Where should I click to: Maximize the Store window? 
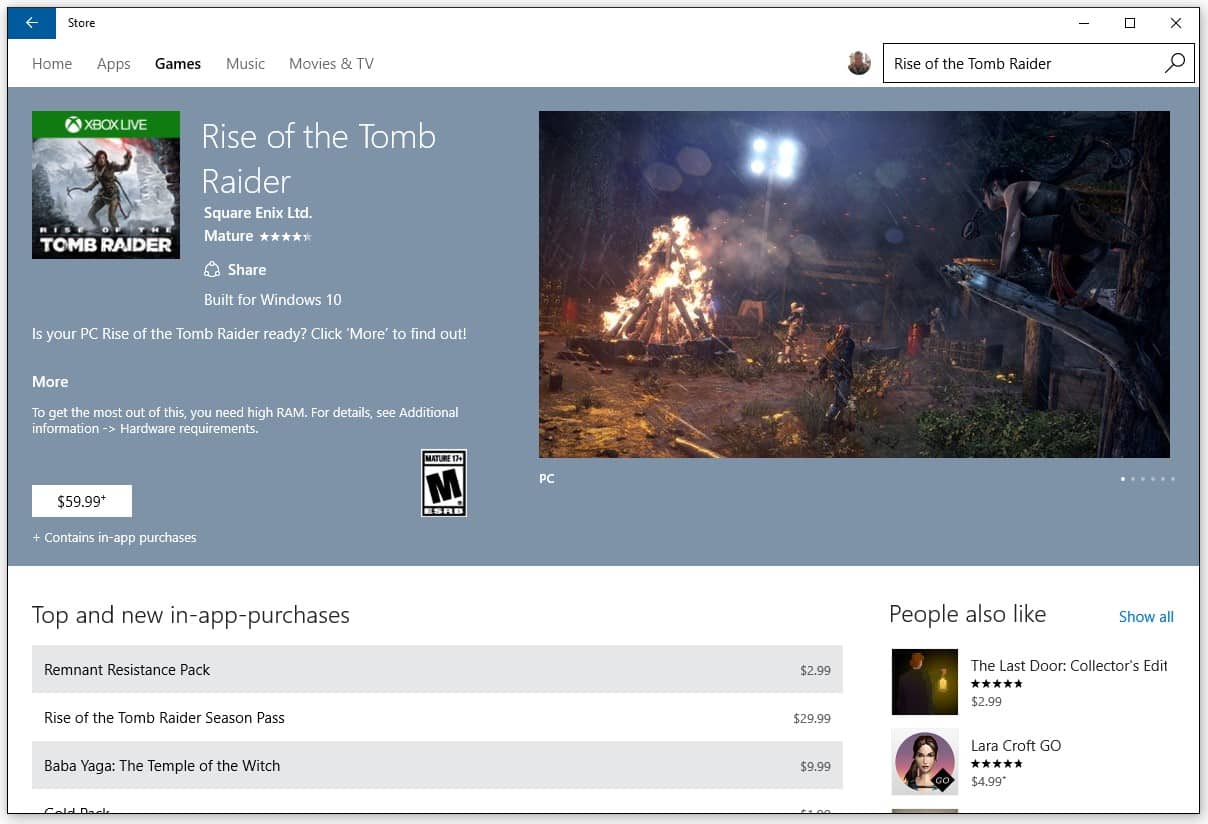point(1129,23)
